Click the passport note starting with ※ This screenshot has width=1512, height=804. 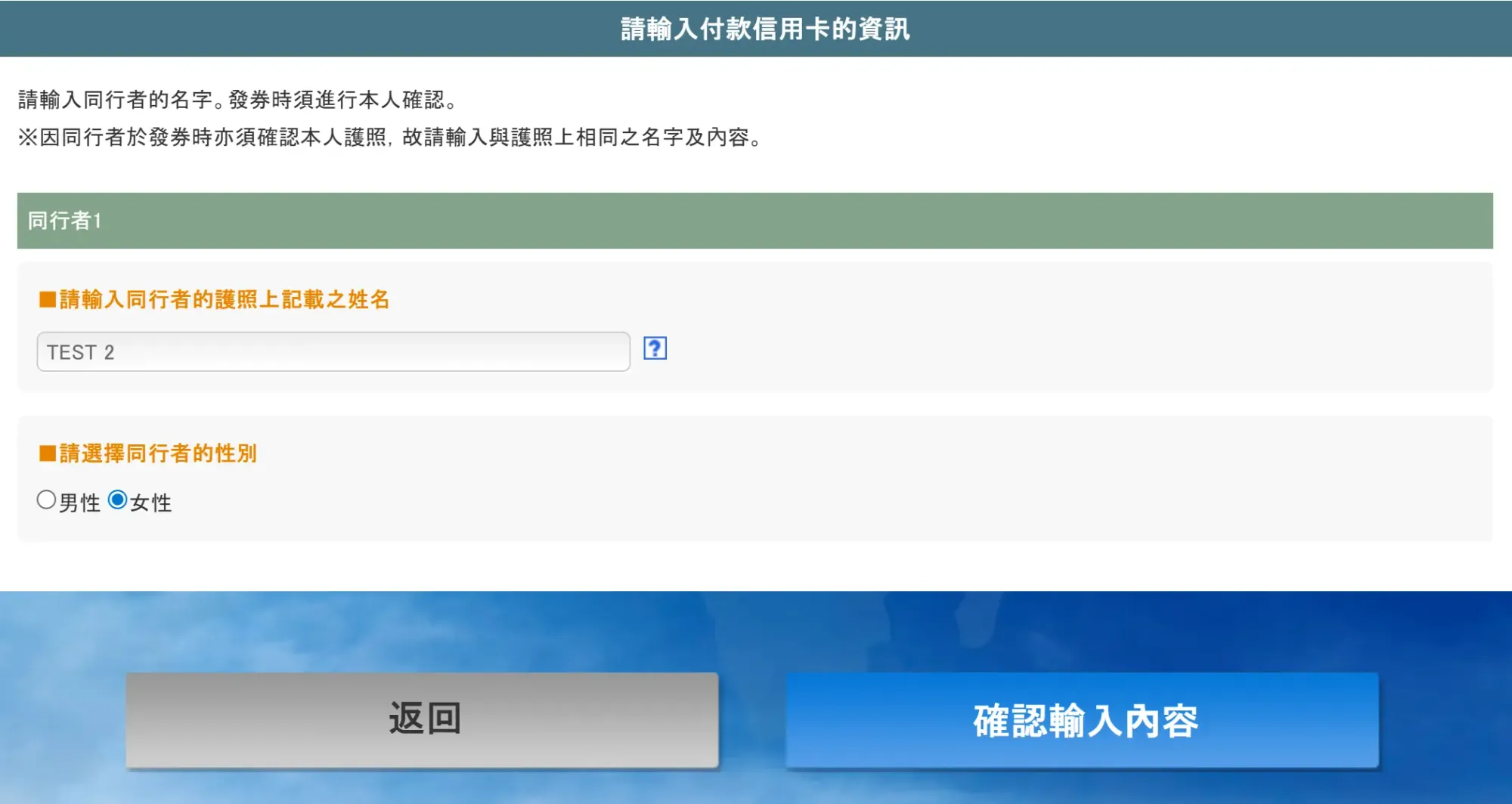[390, 138]
